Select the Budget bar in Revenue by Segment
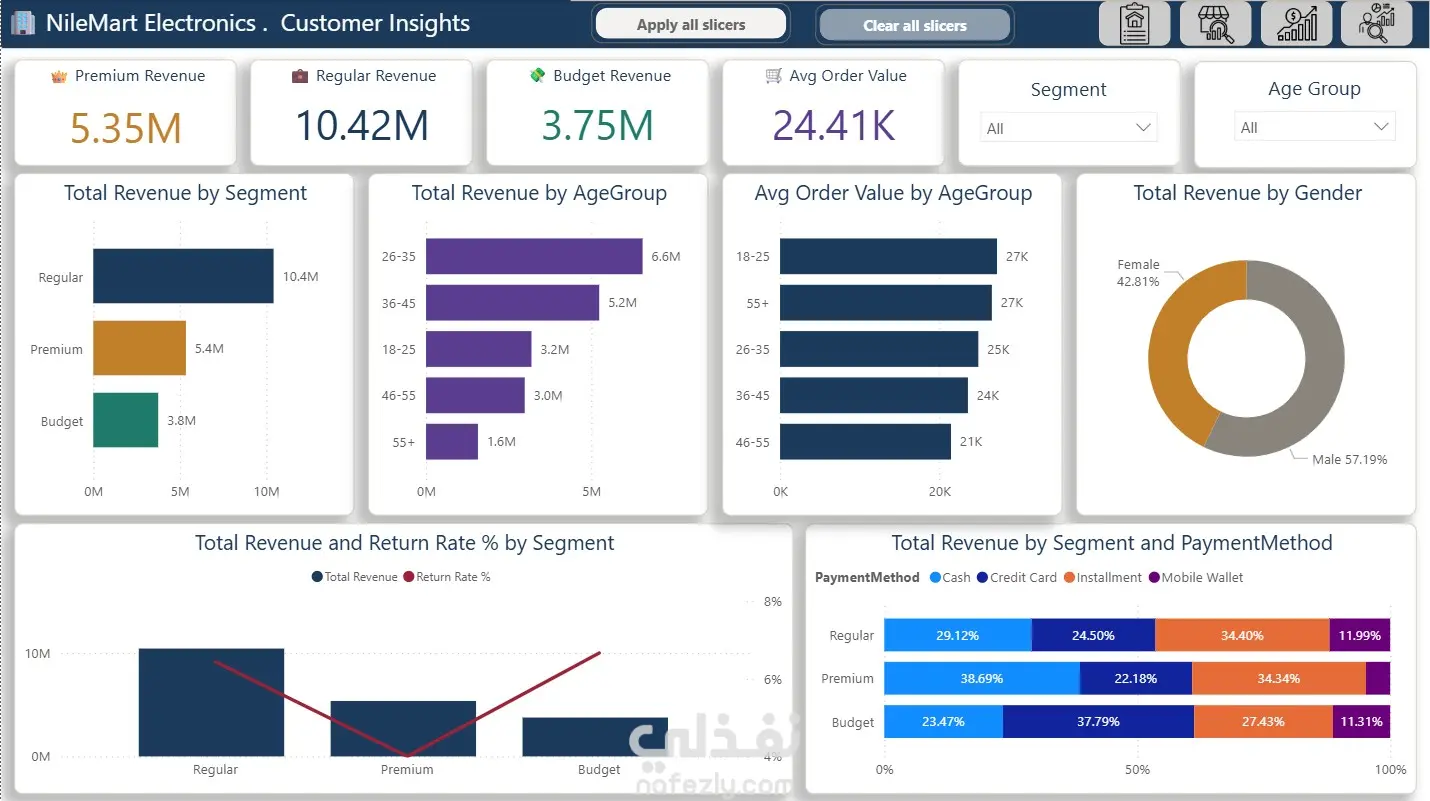Viewport: 1430px width, 801px height. point(126,420)
